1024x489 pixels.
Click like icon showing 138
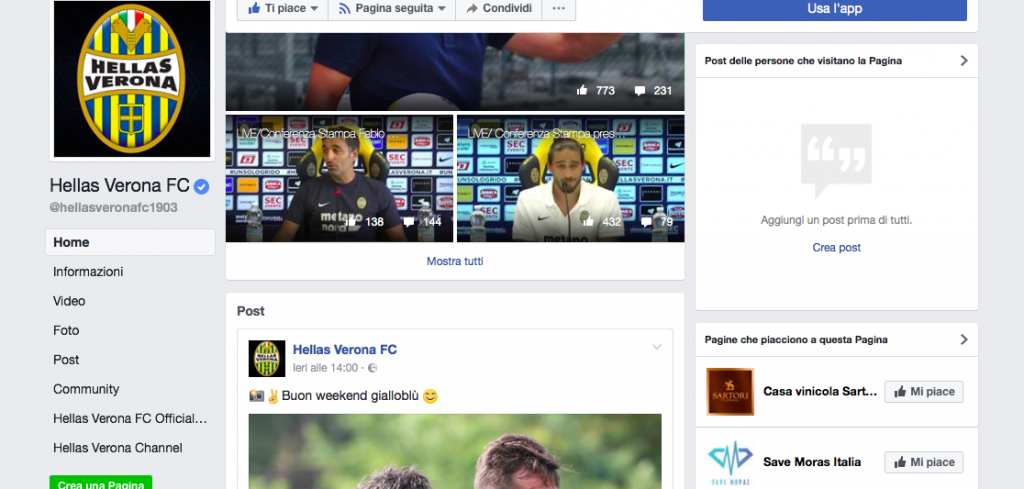(351, 222)
